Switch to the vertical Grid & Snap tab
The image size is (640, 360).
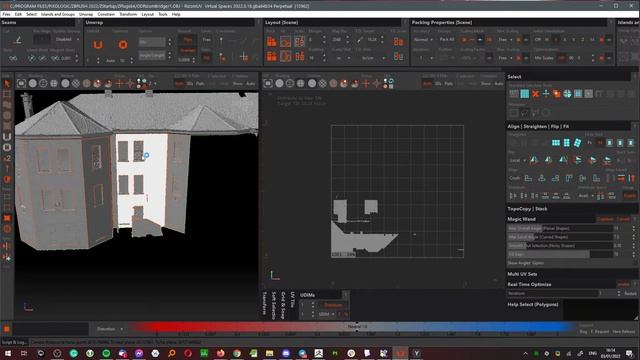point(283,305)
